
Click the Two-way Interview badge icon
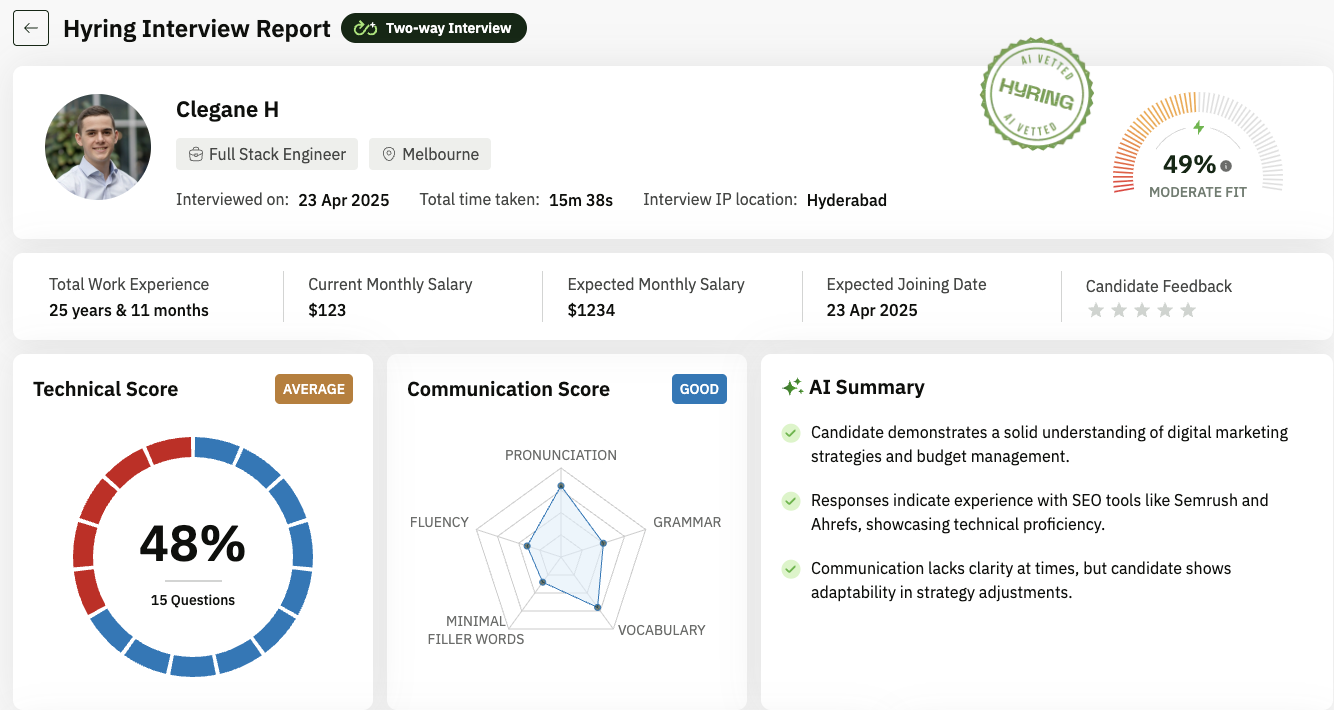366,28
